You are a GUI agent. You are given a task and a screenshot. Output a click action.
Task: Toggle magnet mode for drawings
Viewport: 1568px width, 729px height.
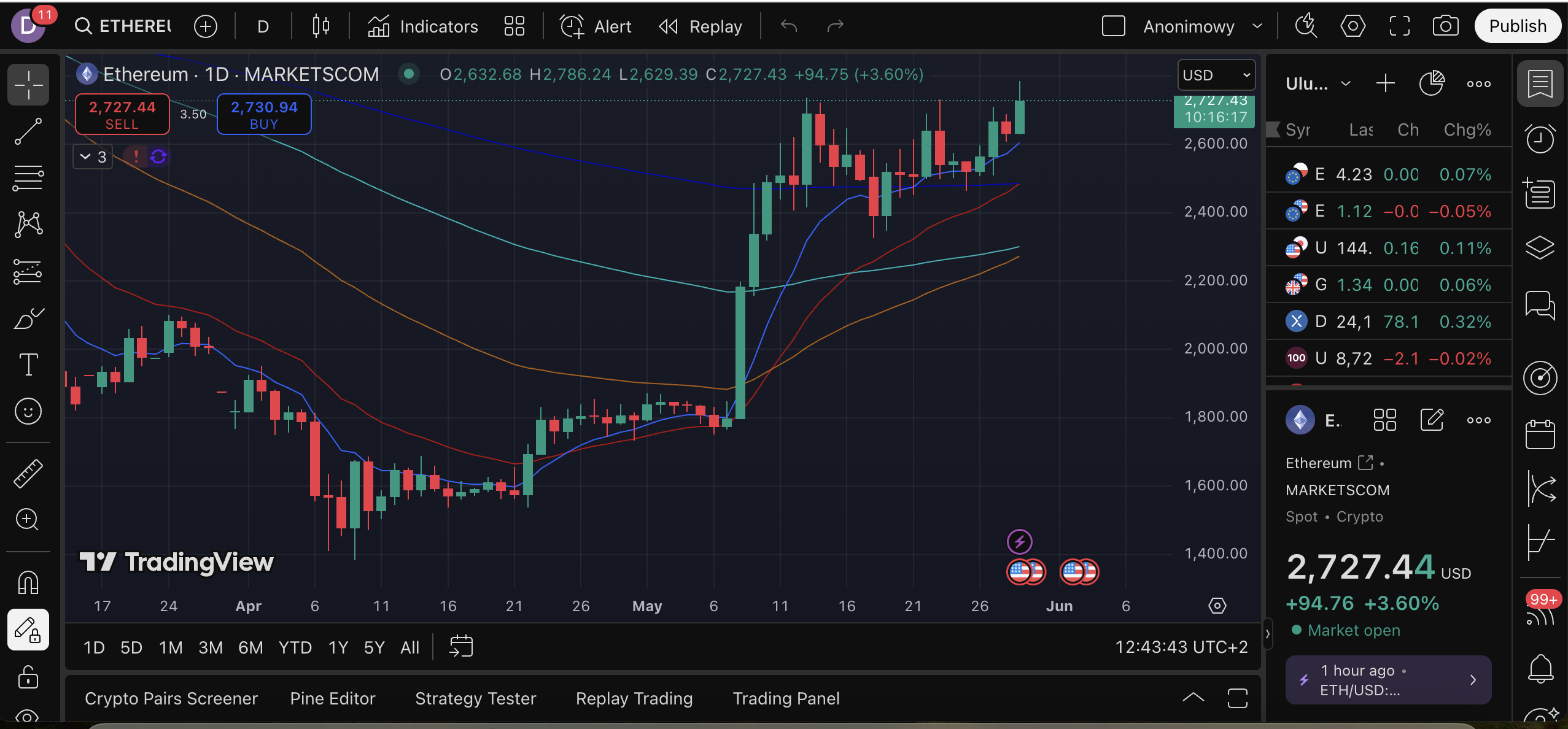click(28, 582)
